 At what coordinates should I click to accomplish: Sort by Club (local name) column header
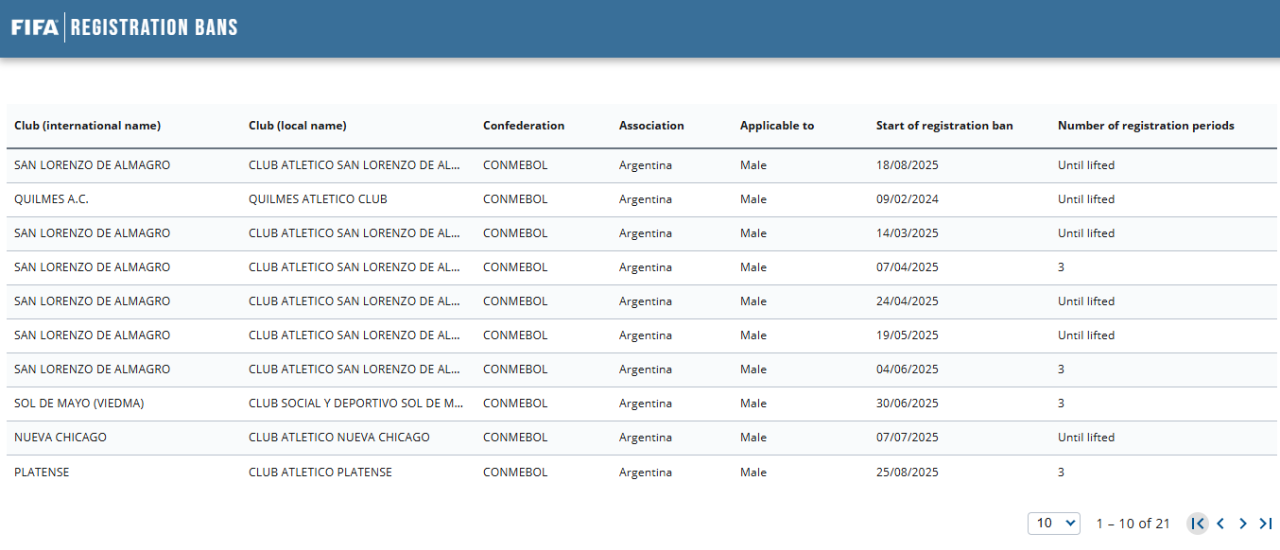(x=297, y=126)
